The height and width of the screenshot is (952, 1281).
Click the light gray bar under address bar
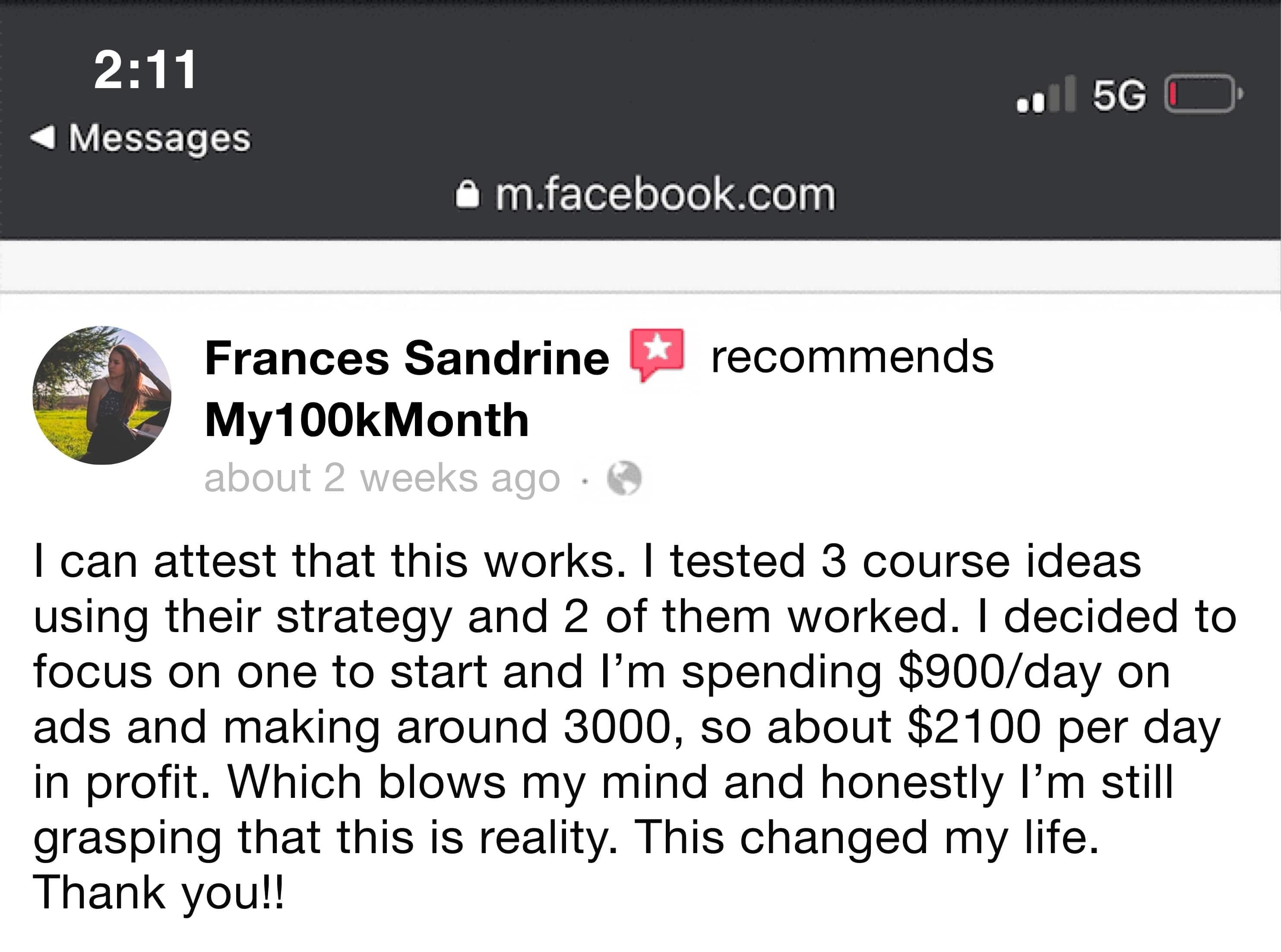tap(640, 266)
